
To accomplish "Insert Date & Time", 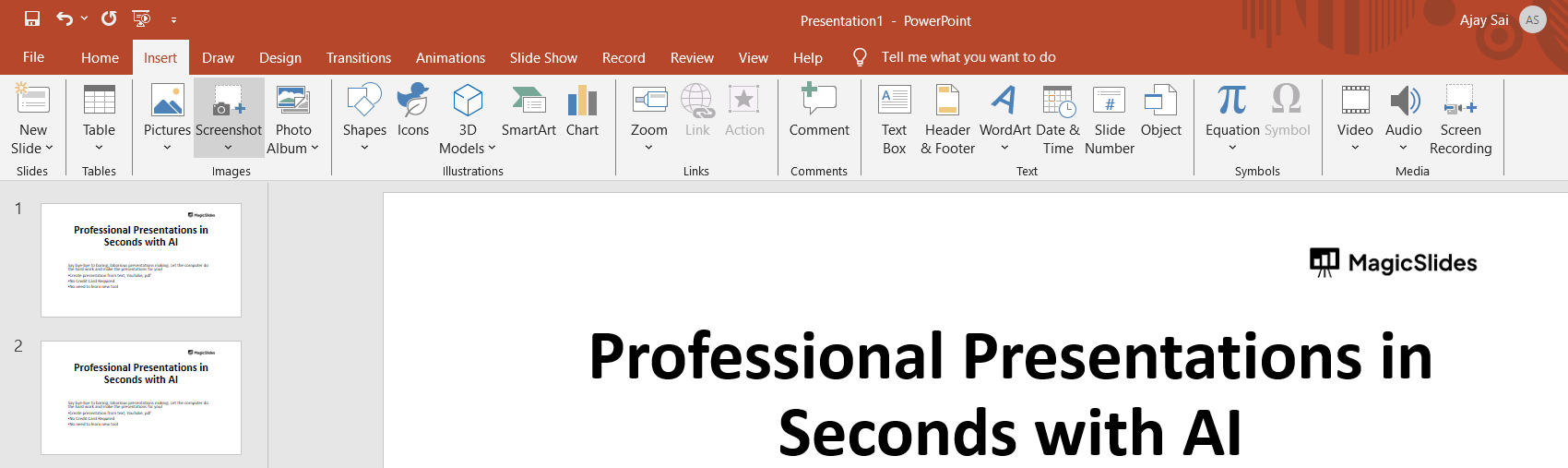I will click(1058, 118).
